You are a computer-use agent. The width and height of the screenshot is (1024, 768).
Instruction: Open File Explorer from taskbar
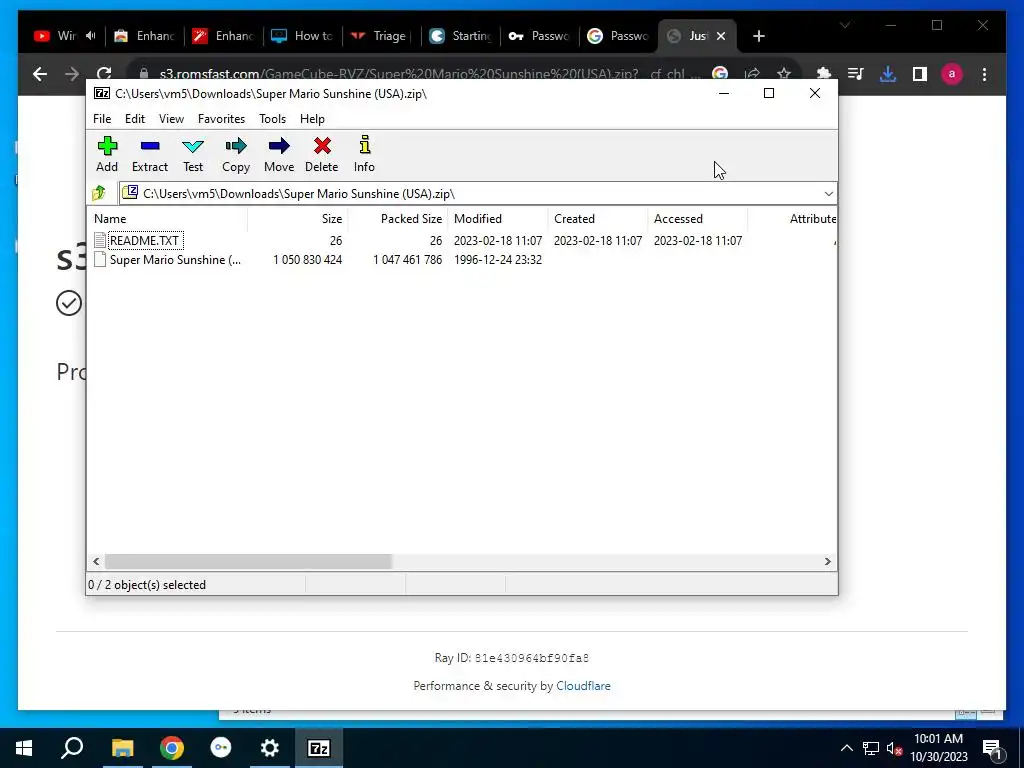click(122, 748)
